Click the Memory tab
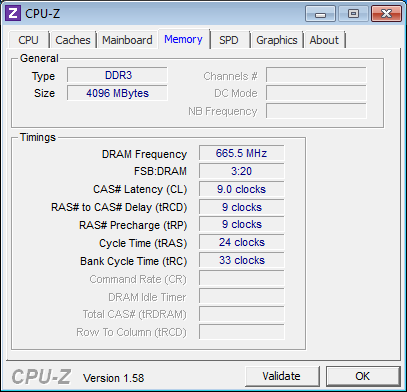This screenshot has height=392, width=407. coord(183,39)
